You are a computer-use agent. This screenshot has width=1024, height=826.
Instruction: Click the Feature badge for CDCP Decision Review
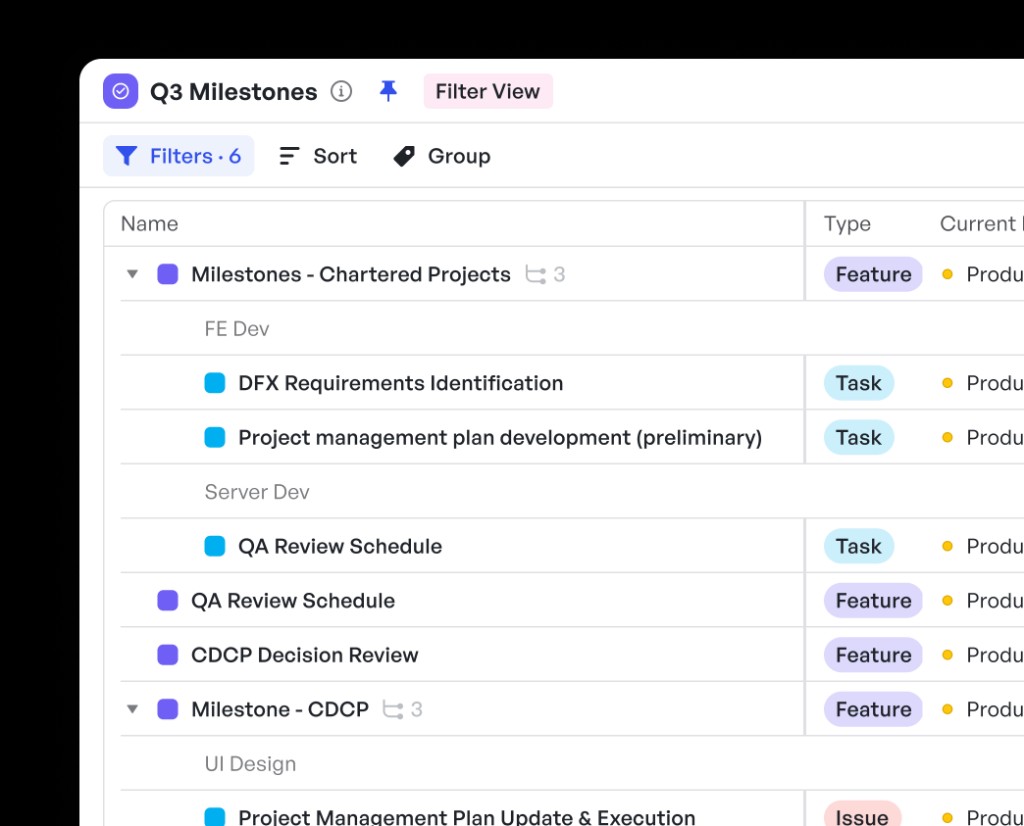(873, 655)
